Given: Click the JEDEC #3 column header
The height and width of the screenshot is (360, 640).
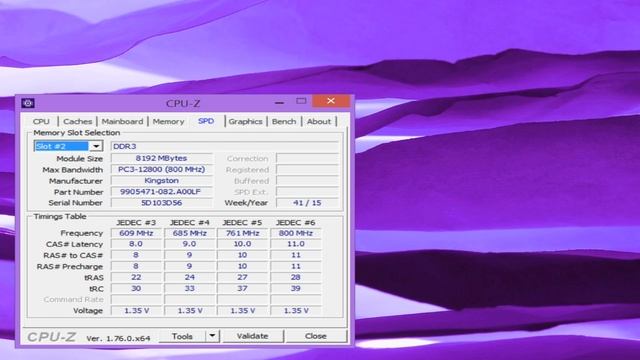Looking at the screenshot, I should tap(136, 222).
